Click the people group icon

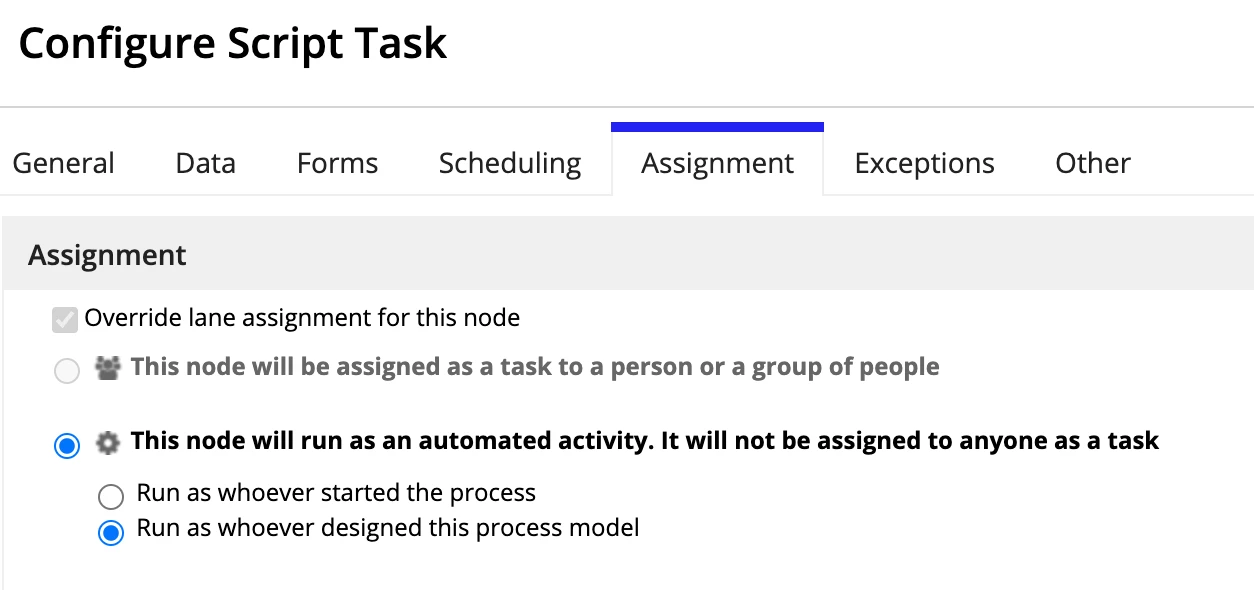106,368
